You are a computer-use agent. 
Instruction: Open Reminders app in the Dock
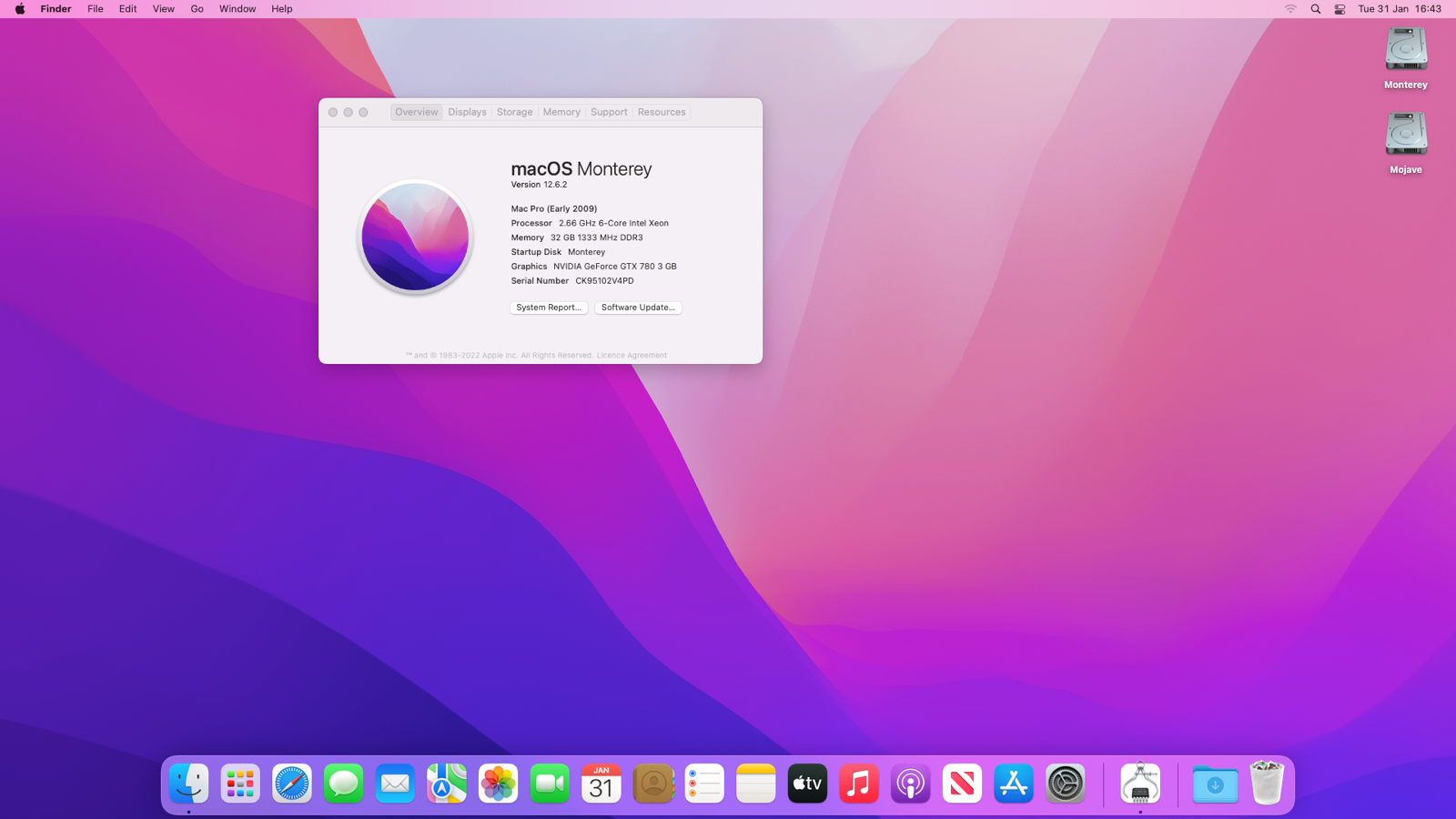click(x=704, y=784)
